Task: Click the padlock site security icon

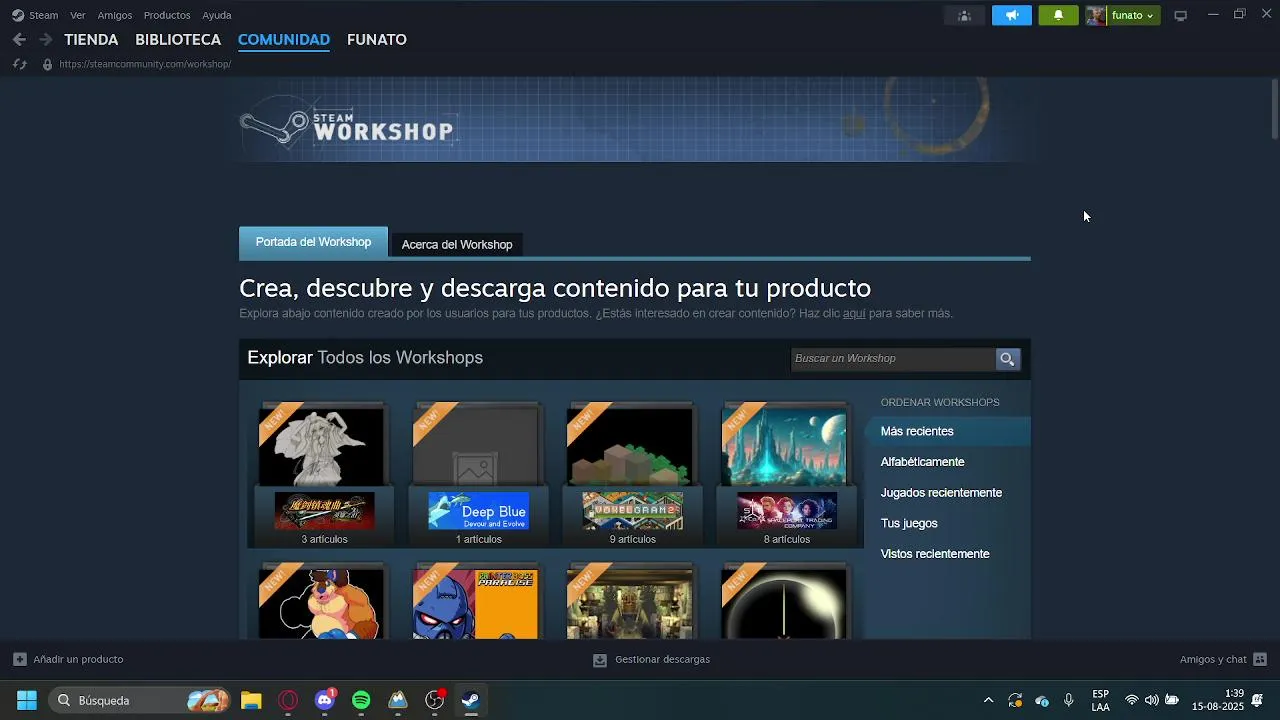Action: pos(47,64)
